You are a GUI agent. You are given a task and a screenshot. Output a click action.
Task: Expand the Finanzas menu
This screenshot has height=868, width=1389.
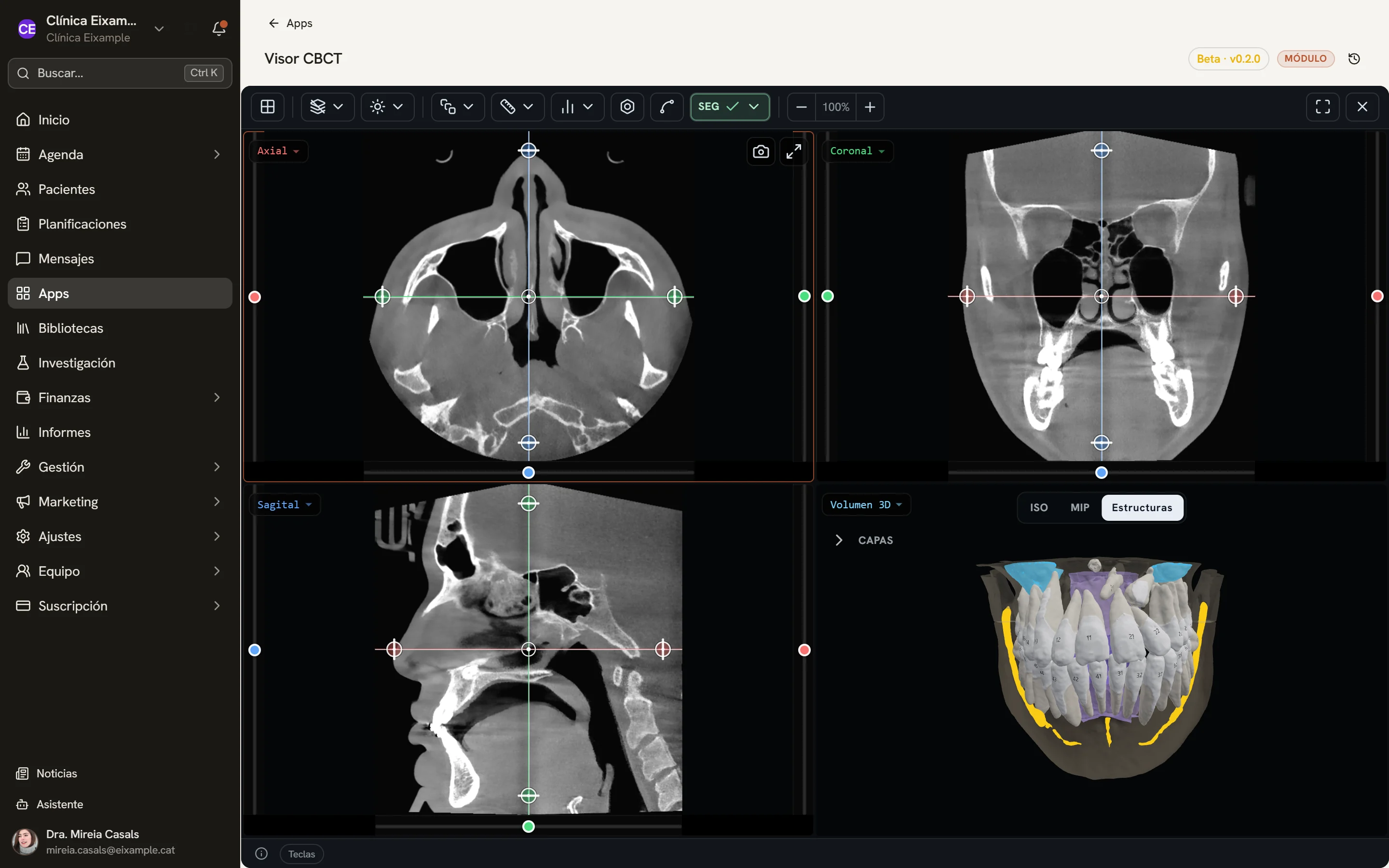click(120, 397)
